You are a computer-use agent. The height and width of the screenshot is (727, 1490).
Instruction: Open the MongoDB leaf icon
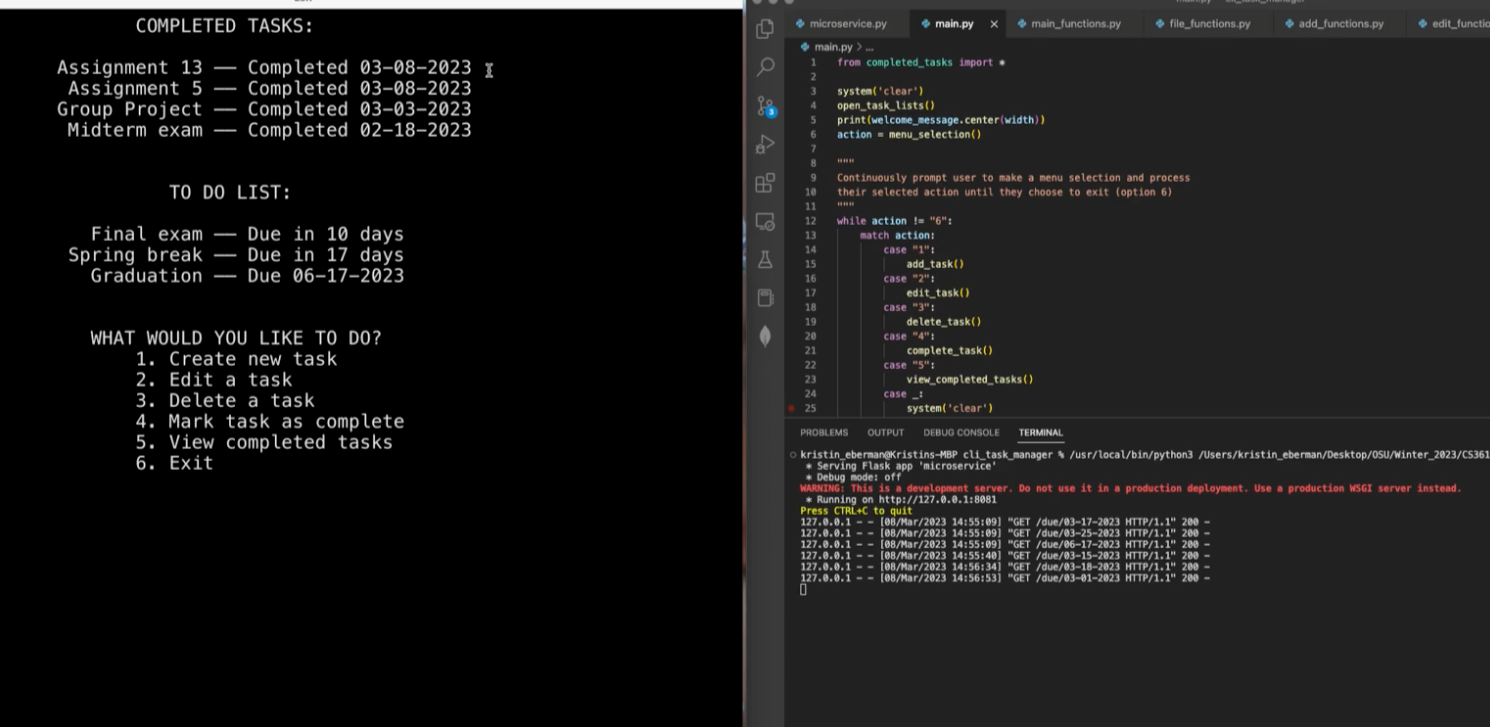pyautogui.click(x=765, y=336)
